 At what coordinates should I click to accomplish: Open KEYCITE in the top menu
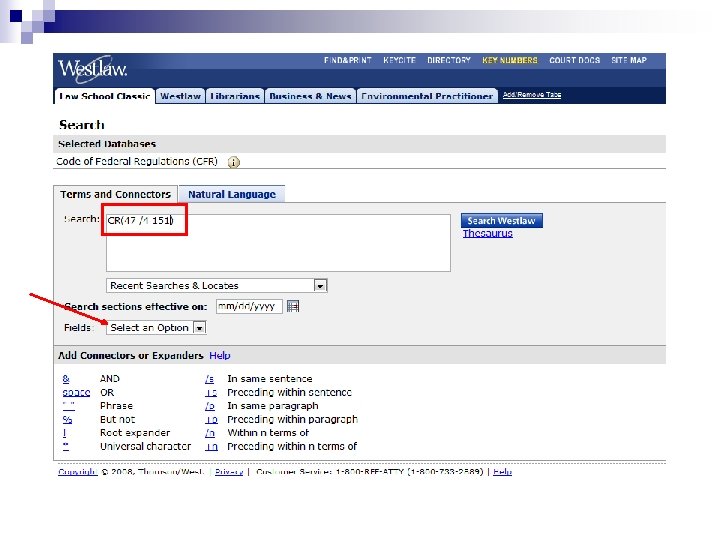399,60
